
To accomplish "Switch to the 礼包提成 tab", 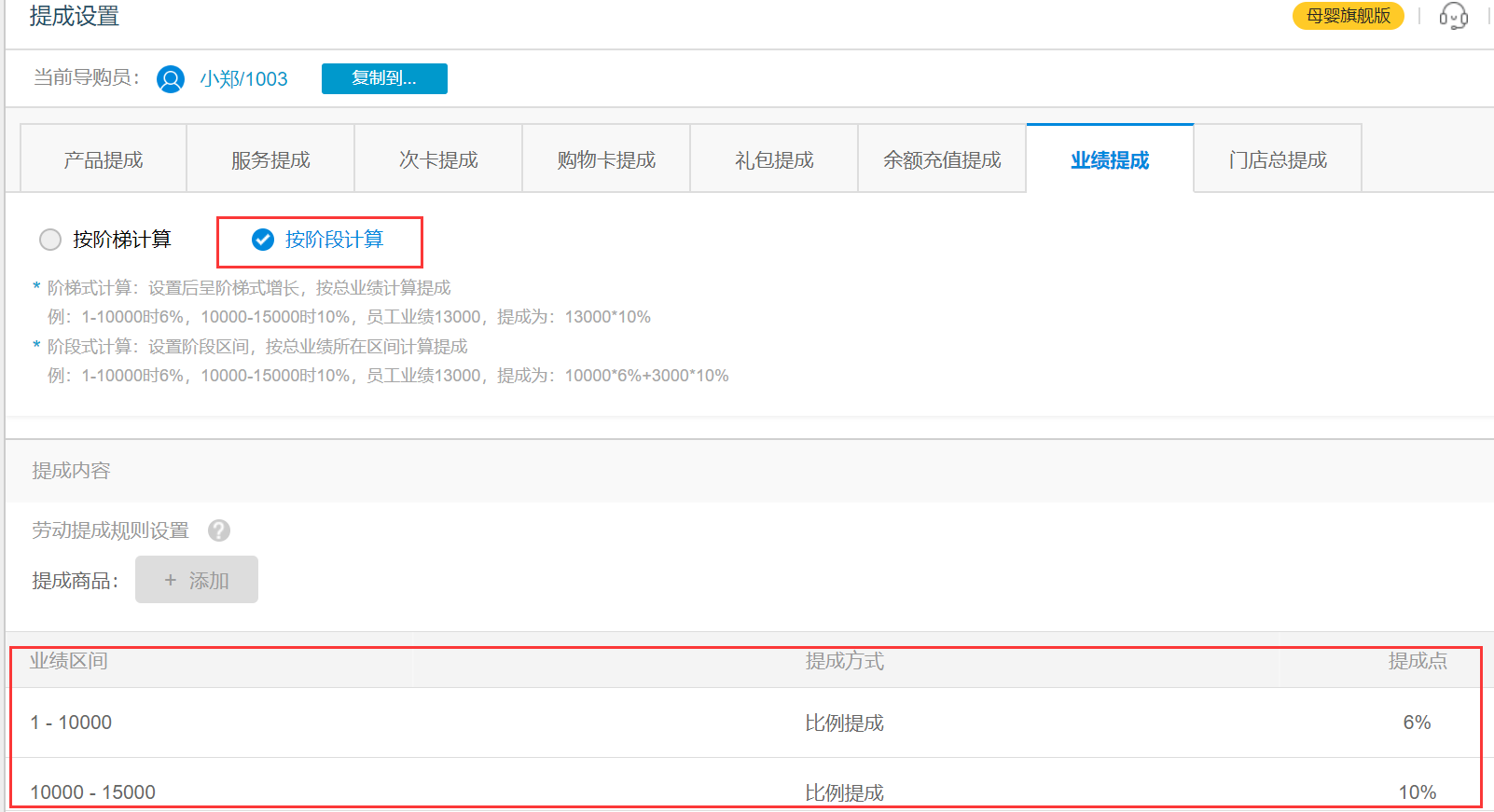I will (x=774, y=159).
